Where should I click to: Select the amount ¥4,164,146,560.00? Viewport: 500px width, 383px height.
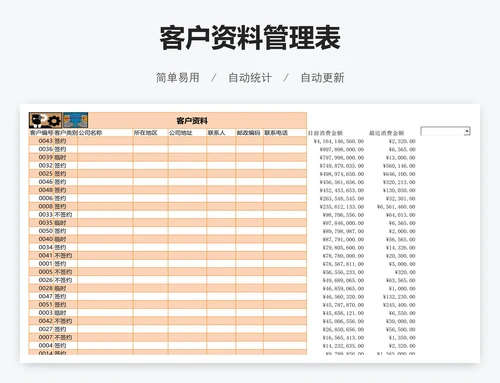coord(339,141)
